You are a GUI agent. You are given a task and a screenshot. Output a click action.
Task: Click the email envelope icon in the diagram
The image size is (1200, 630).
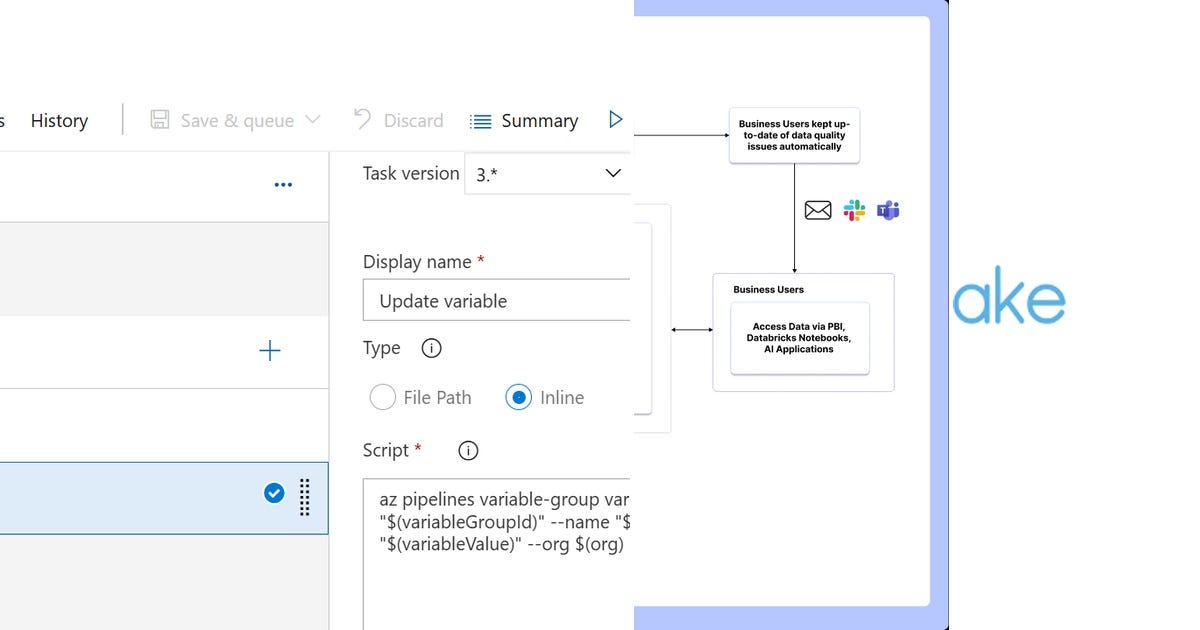818,210
